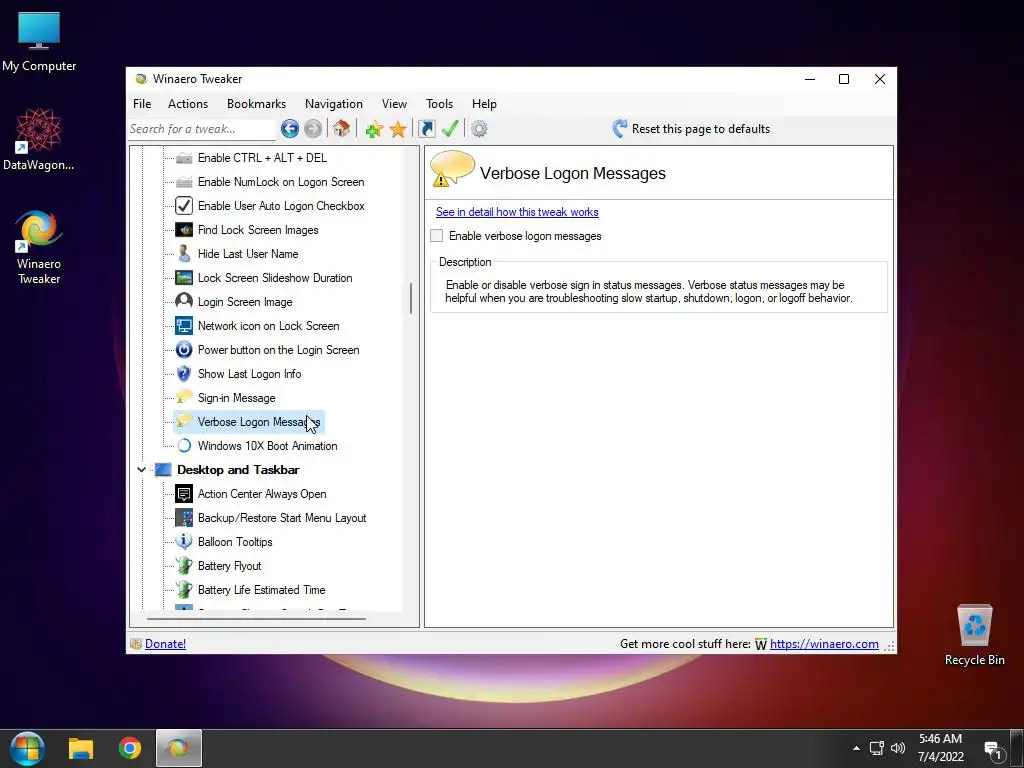Click the Backup/Restore Start Menu Layout icon
Image resolution: width=1024 pixels, height=768 pixels.
(184, 518)
